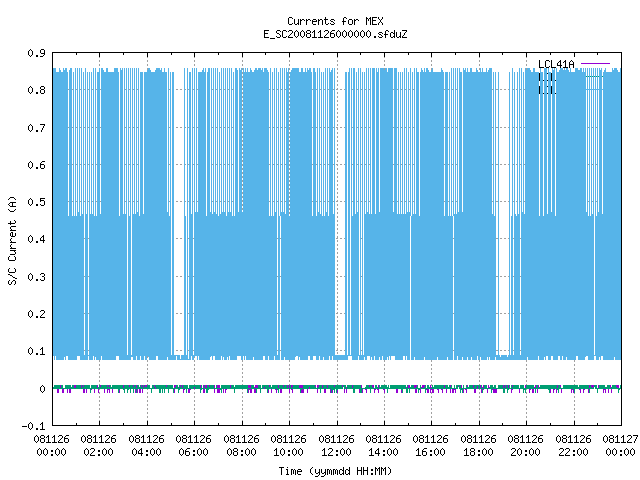
Task: Click the -0.1 y-axis tick value
Action: point(33,426)
